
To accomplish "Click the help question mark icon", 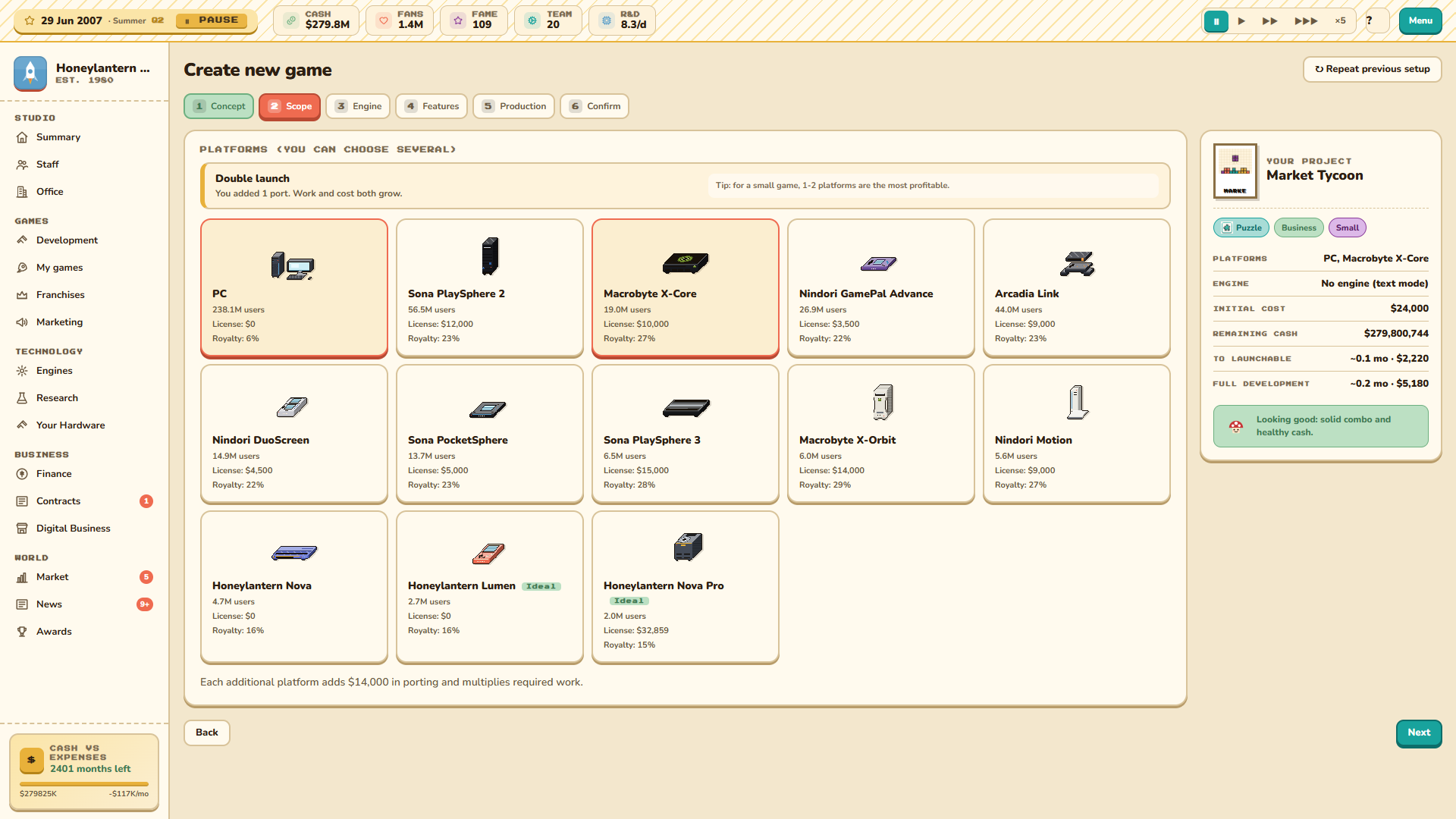I will point(1370,20).
